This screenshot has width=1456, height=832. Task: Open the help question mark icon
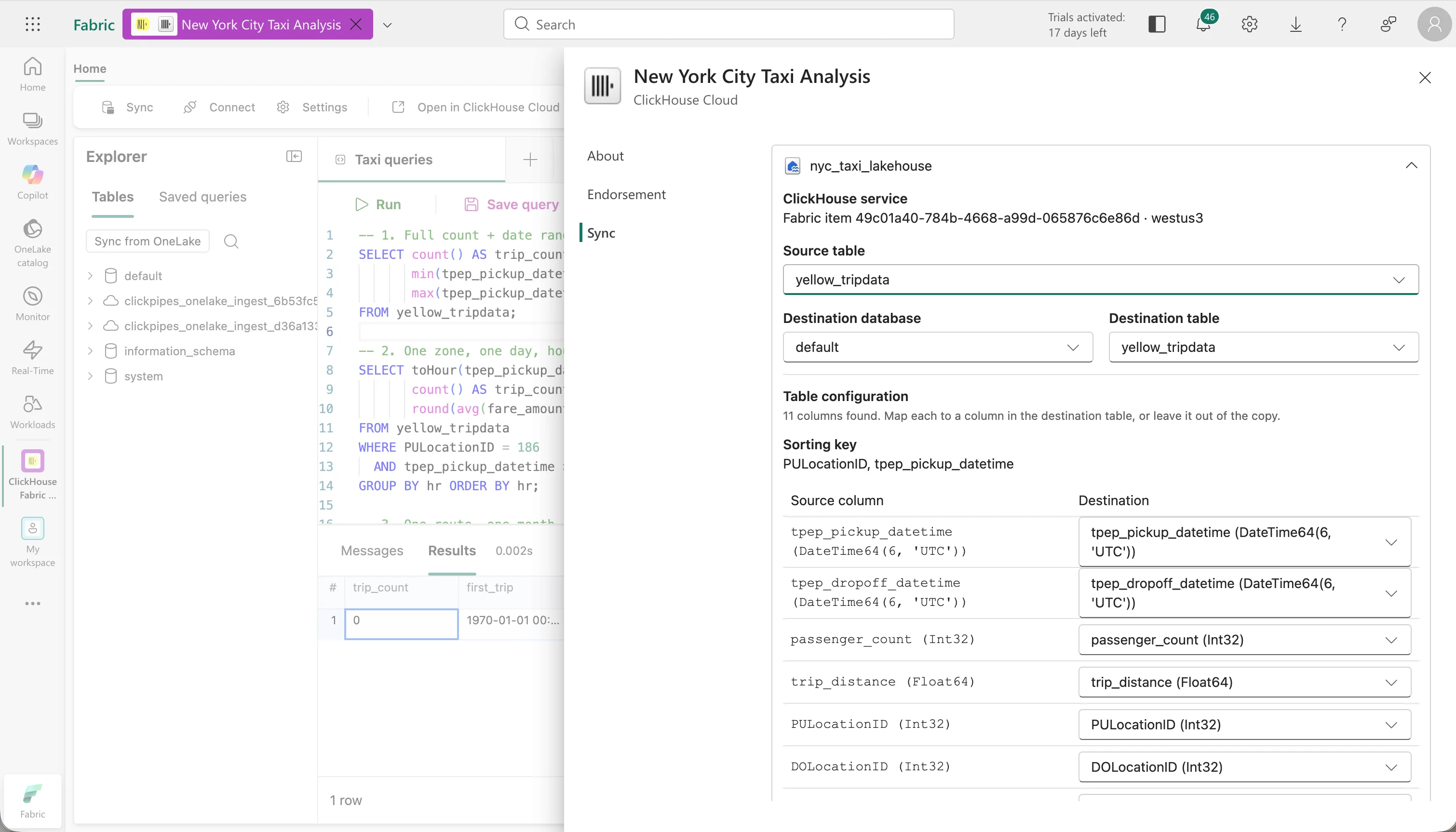[x=1342, y=24]
